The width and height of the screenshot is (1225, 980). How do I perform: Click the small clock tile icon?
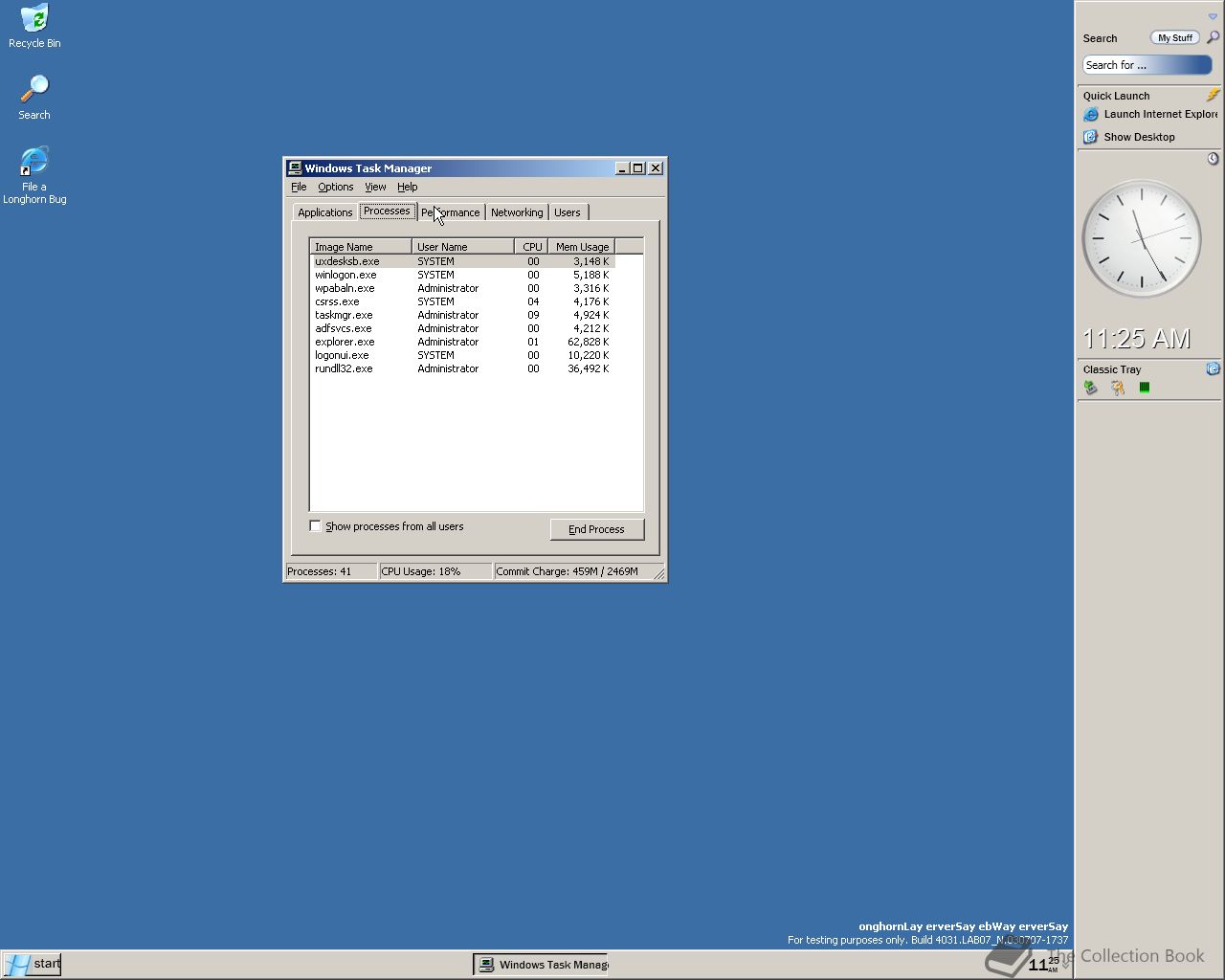(x=1213, y=158)
